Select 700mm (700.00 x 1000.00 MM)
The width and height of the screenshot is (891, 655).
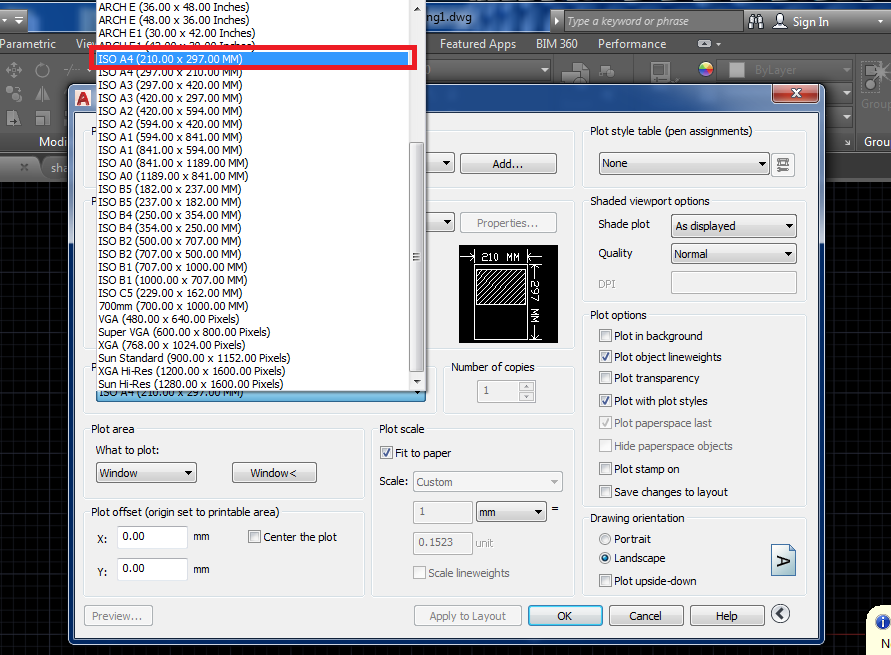point(253,306)
